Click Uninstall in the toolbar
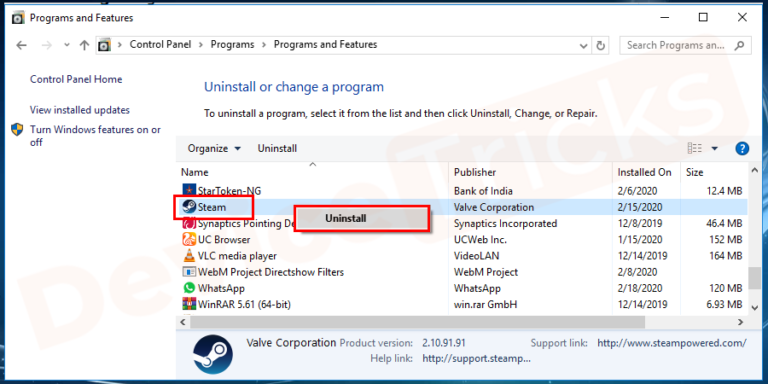The image size is (768, 384). tap(277, 148)
